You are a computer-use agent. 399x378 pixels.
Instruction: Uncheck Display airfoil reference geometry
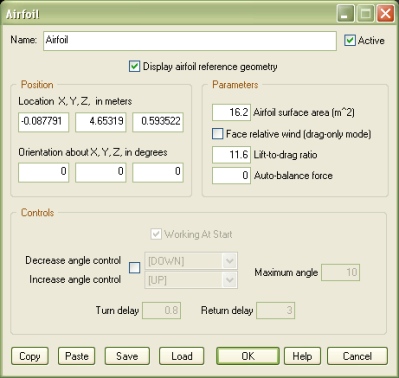point(134,66)
